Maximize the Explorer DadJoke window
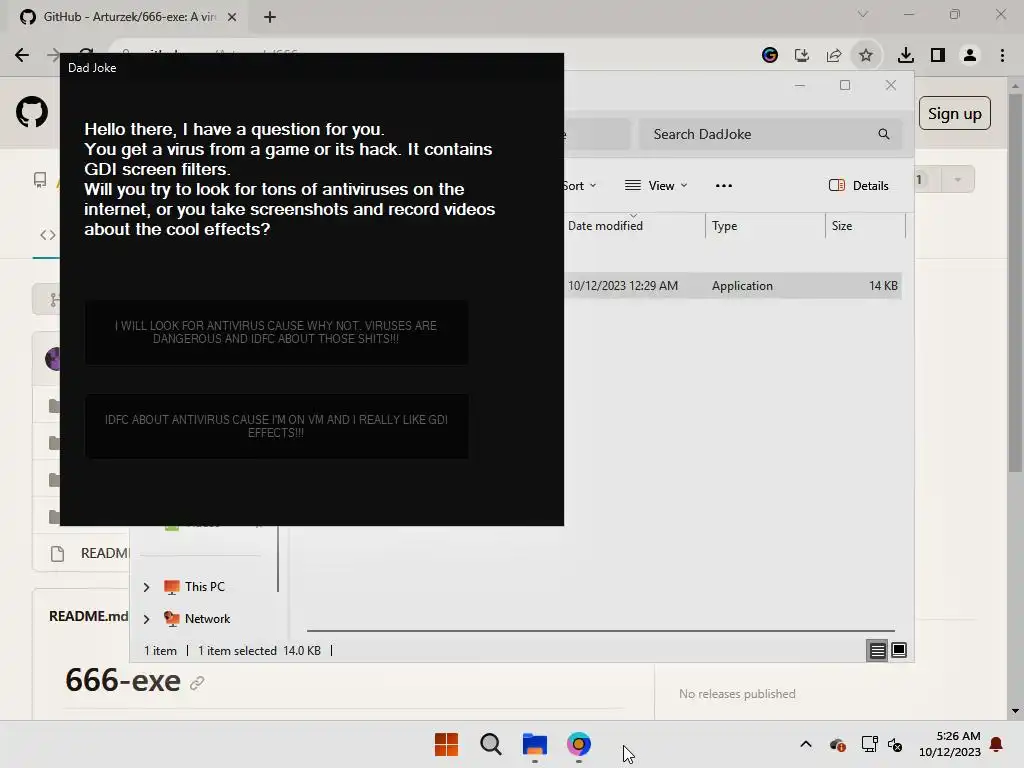 tap(845, 86)
